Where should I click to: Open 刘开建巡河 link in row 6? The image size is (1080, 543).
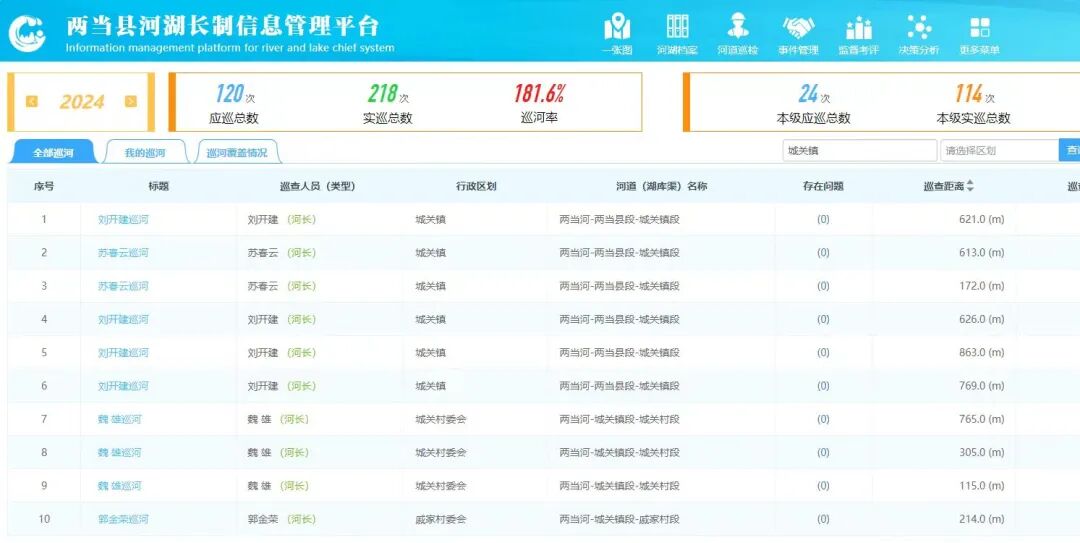click(x=123, y=386)
